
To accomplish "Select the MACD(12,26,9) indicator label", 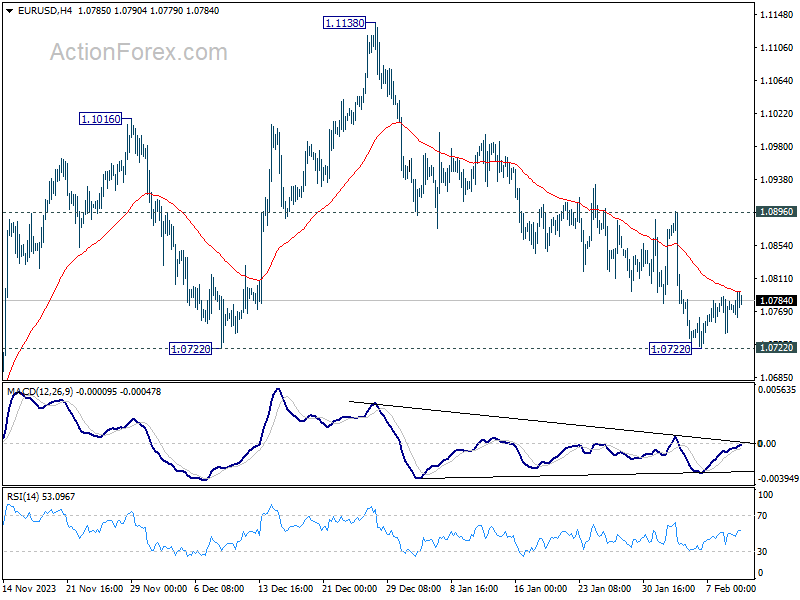I will 40,392.
